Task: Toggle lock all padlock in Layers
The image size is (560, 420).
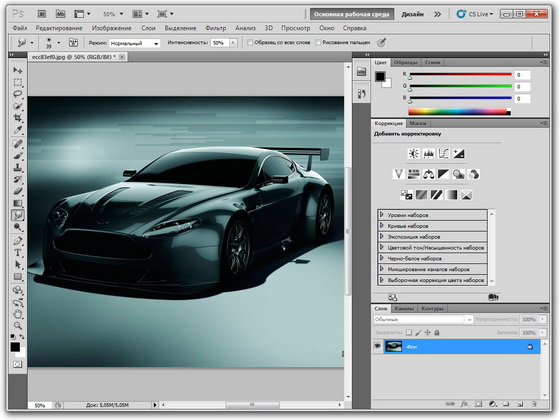Action: click(436, 332)
